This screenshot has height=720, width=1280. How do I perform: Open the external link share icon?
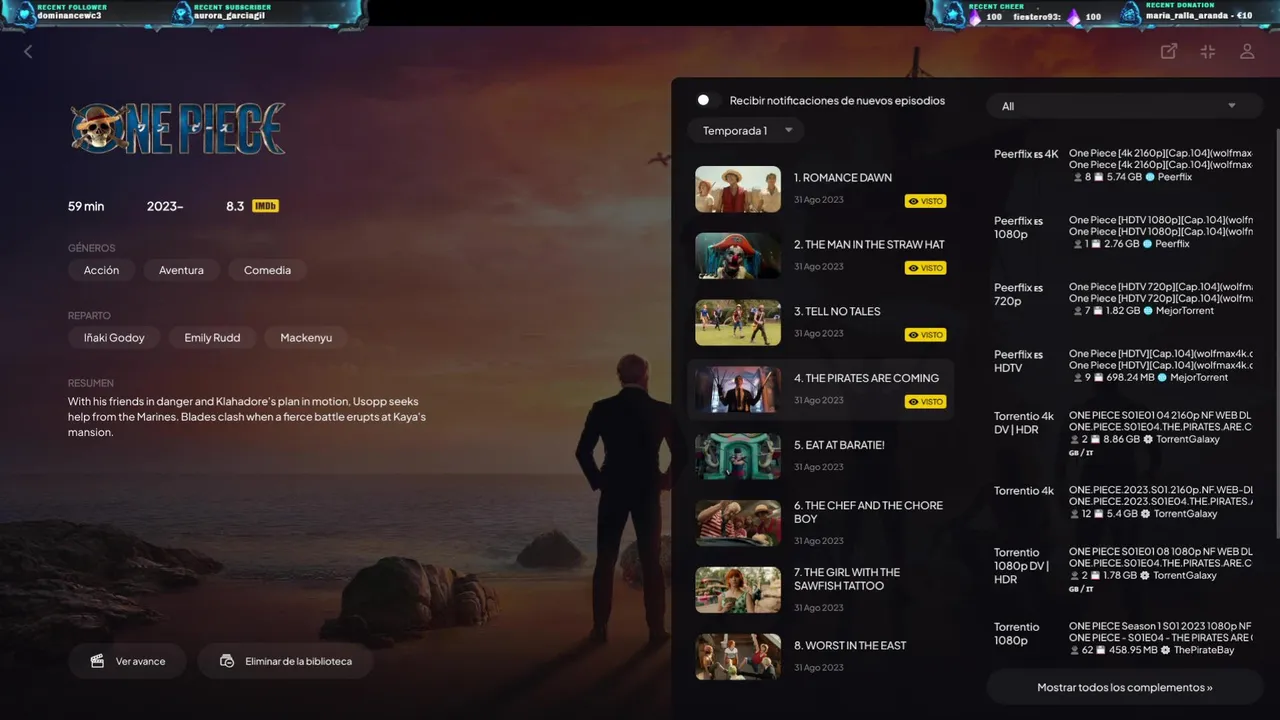click(x=1168, y=51)
